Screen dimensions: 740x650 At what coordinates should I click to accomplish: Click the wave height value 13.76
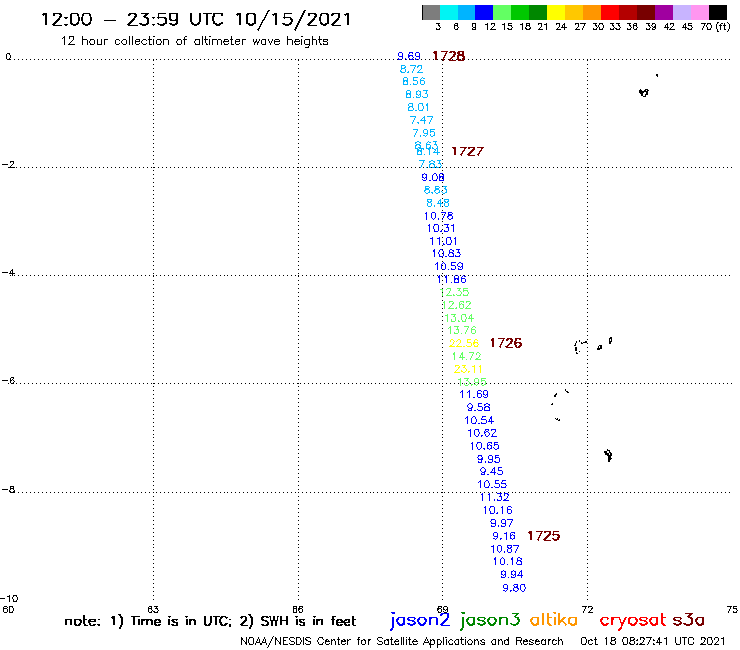pos(462,330)
